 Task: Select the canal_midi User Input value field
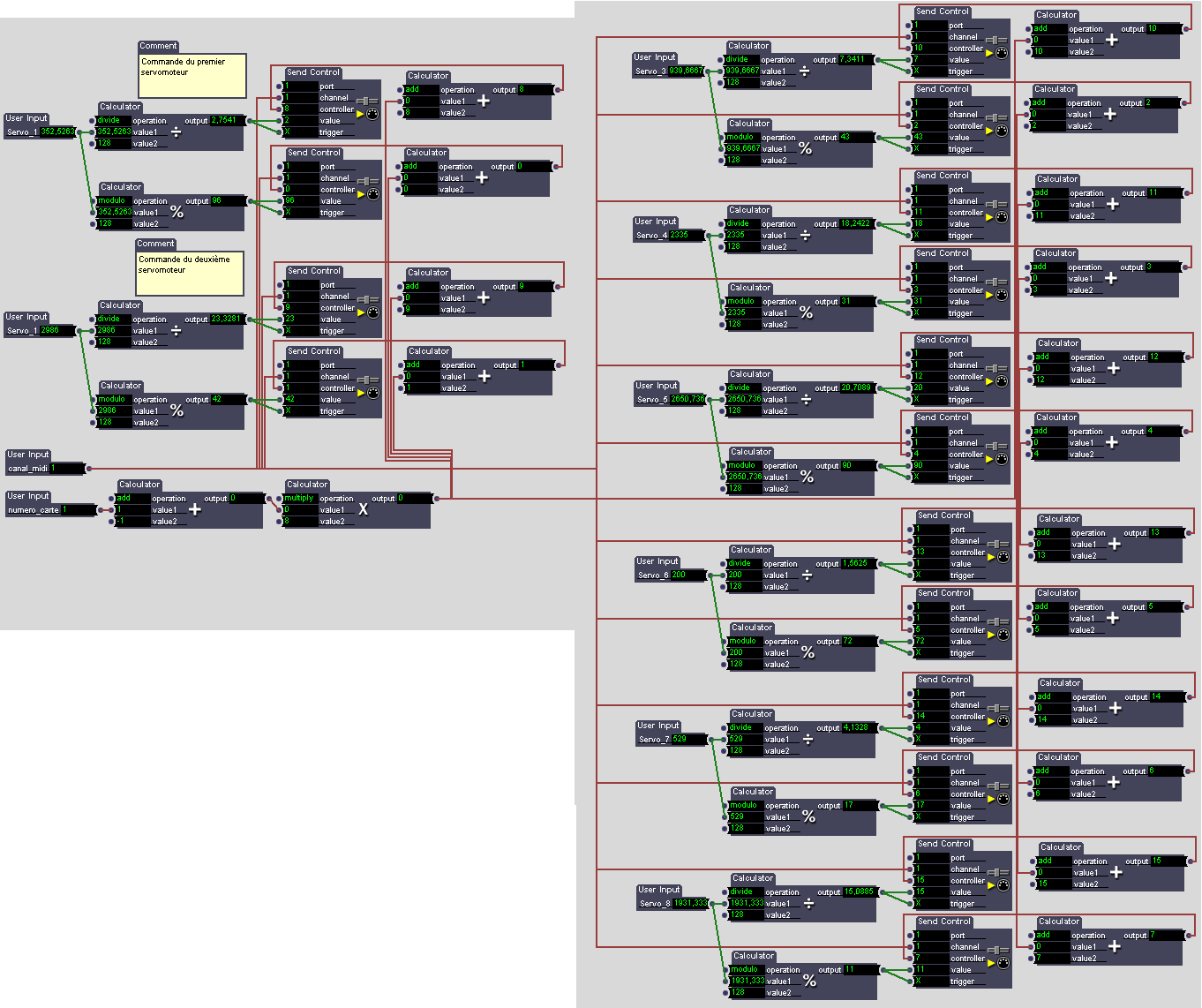[x=68, y=469]
